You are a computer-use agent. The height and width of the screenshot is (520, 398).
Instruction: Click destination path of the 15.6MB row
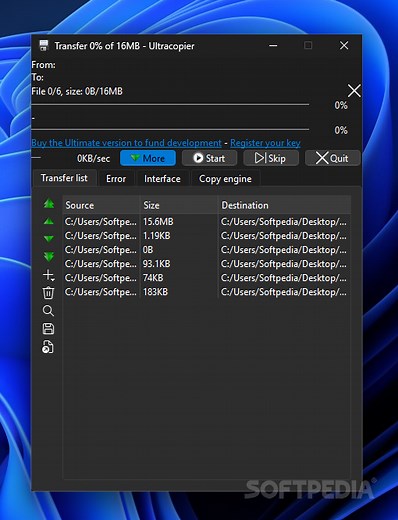pos(284,222)
